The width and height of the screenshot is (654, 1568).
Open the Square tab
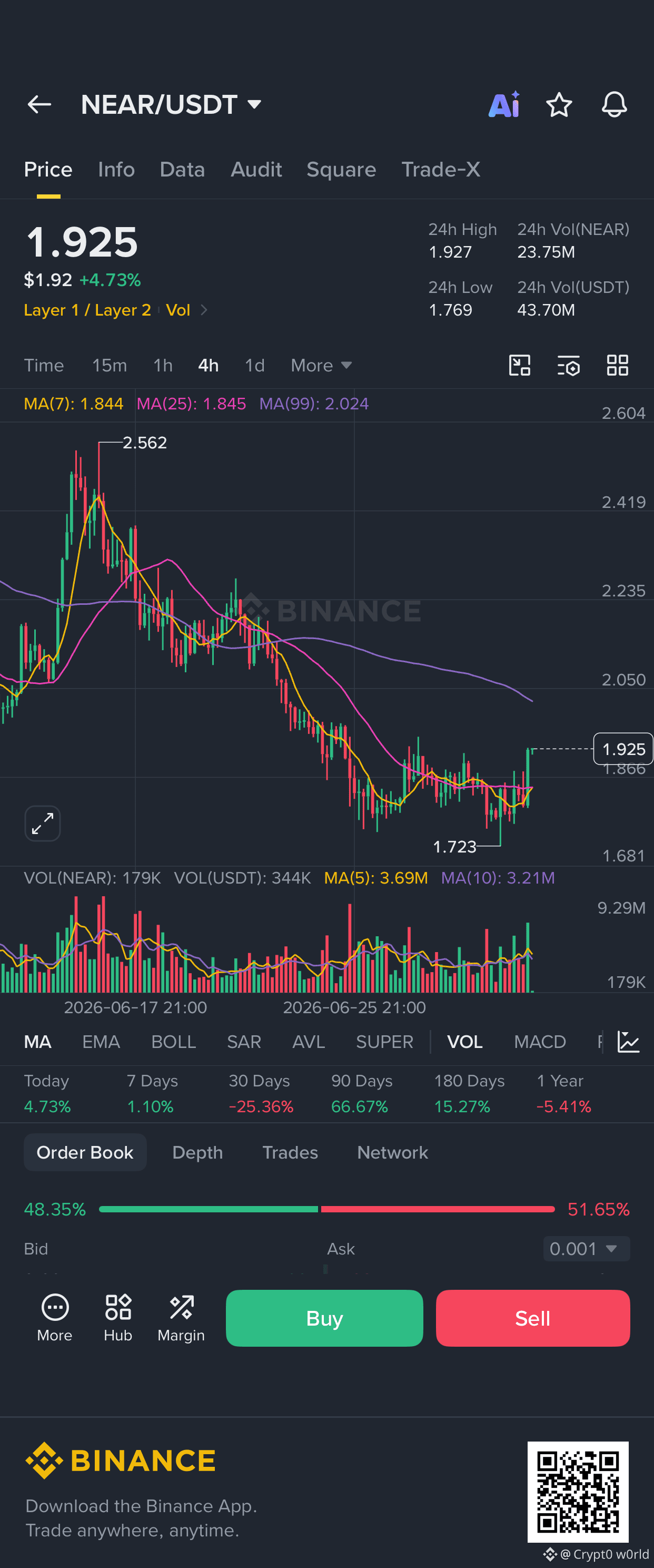(x=341, y=170)
